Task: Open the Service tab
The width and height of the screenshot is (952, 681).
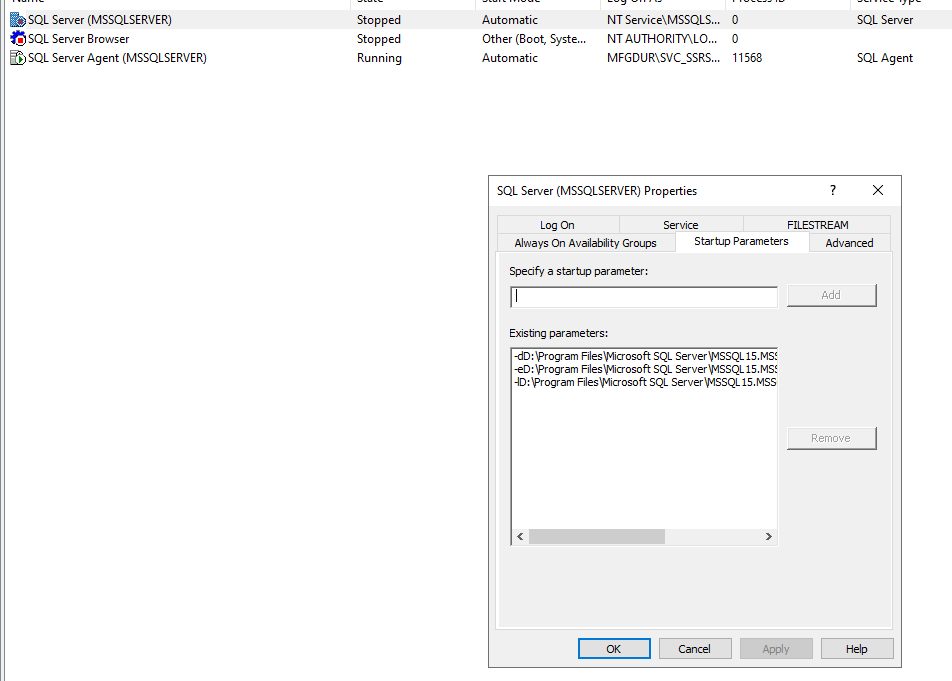Action: (680, 225)
